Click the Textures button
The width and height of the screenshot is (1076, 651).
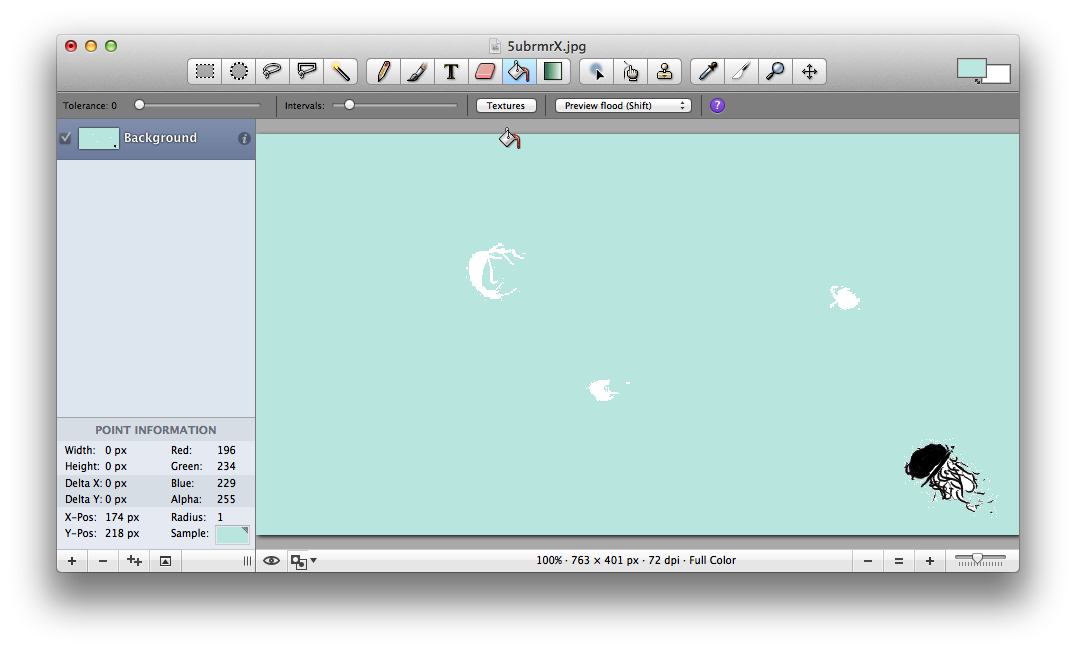coord(506,105)
